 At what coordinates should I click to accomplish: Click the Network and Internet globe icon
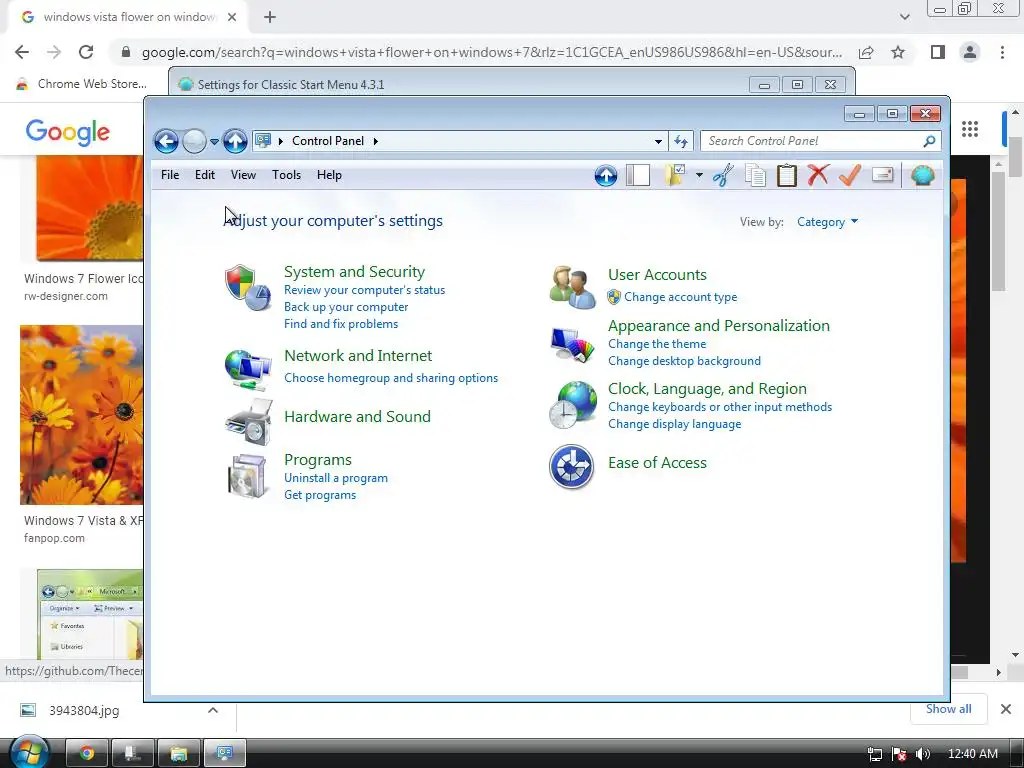tap(248, 370)
